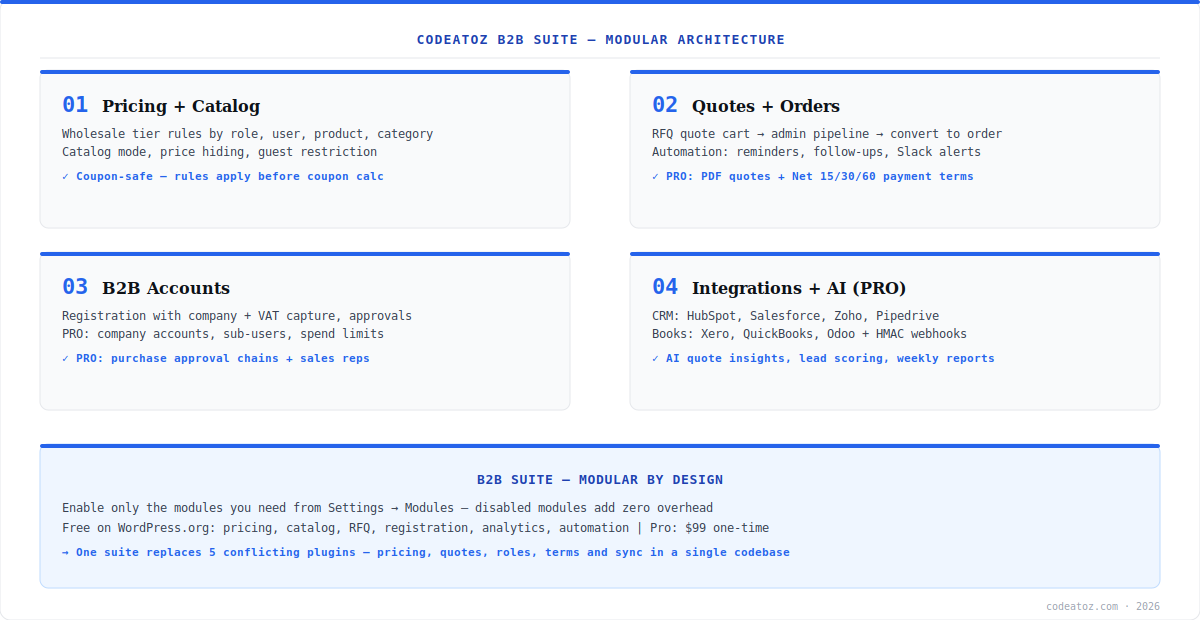This screenshot has width=1200, height=620.
Task: Select the "B2B Accounts" heading
Action: [x=166, y=288]
